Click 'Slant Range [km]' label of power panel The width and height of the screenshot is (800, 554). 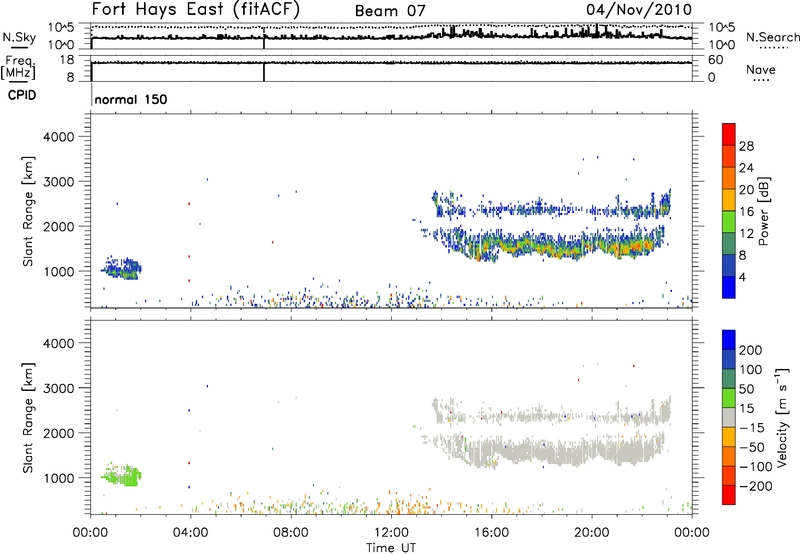(28, 211)
